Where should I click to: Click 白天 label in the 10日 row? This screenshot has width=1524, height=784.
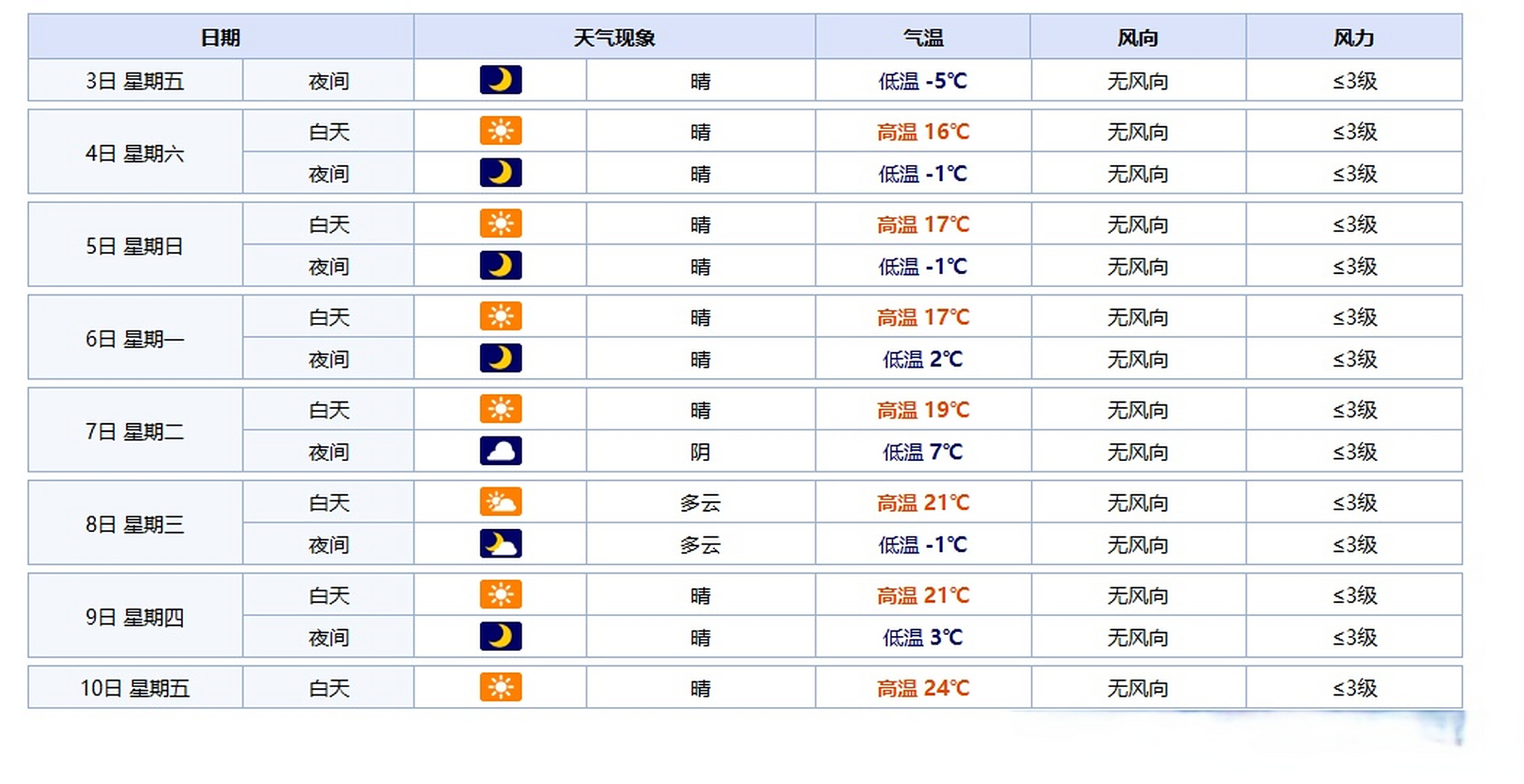click(x=329, y=688)
